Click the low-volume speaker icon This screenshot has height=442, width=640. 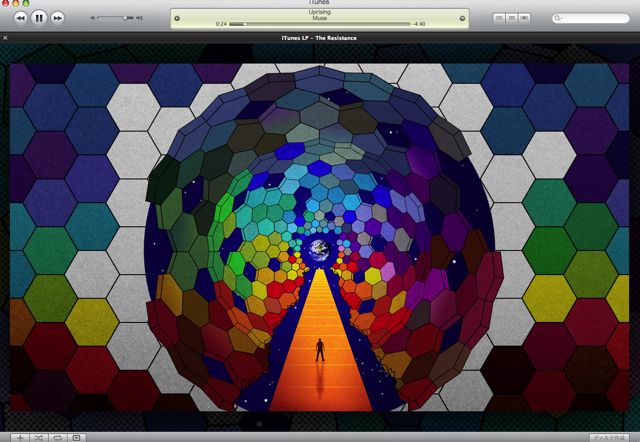point(93,18)
